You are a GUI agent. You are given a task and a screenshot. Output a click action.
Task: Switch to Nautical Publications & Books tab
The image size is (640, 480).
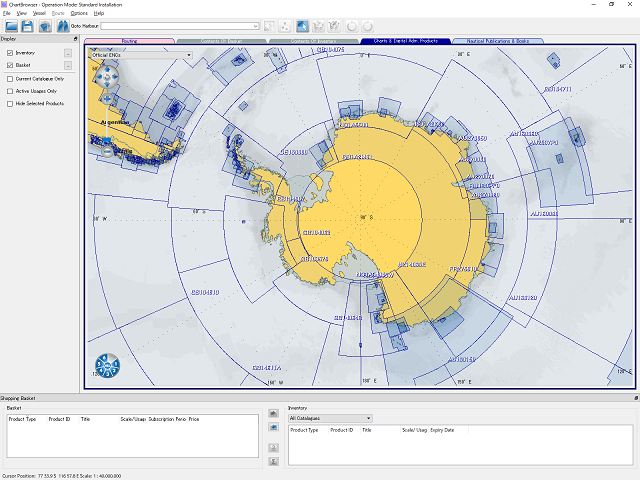[498, 41]
